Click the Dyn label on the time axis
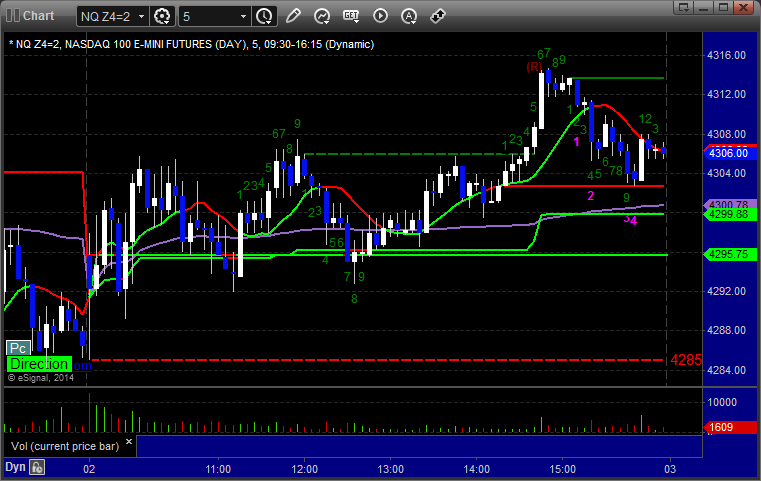This screenshot has width=761, height=481. [15, 467]
